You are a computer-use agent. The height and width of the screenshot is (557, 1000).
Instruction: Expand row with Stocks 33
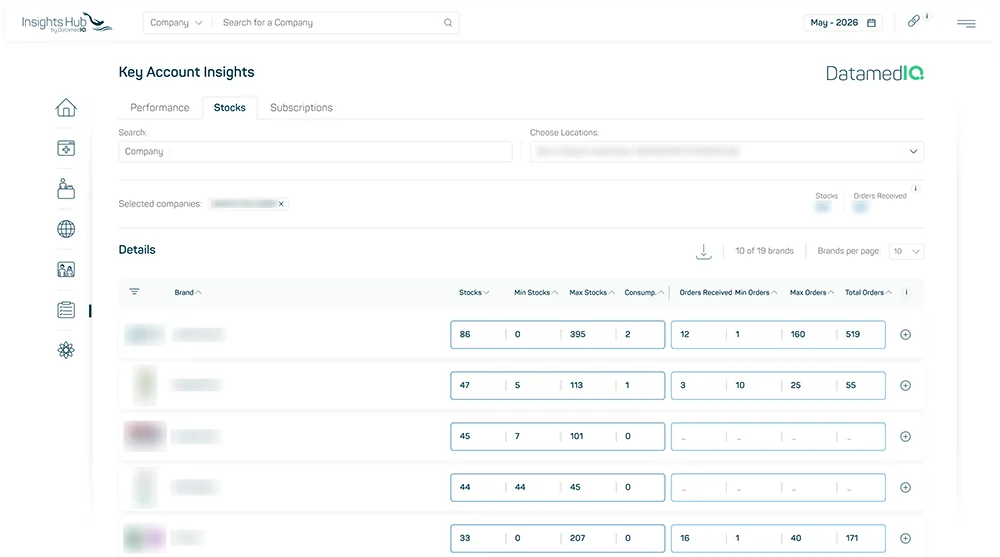click(905, 538)
